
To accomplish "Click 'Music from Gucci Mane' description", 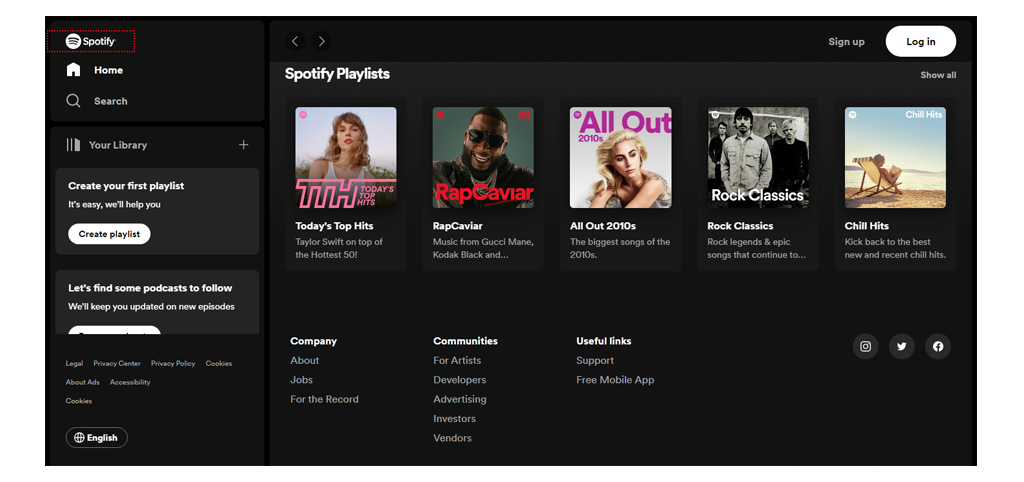I will 483,248.
